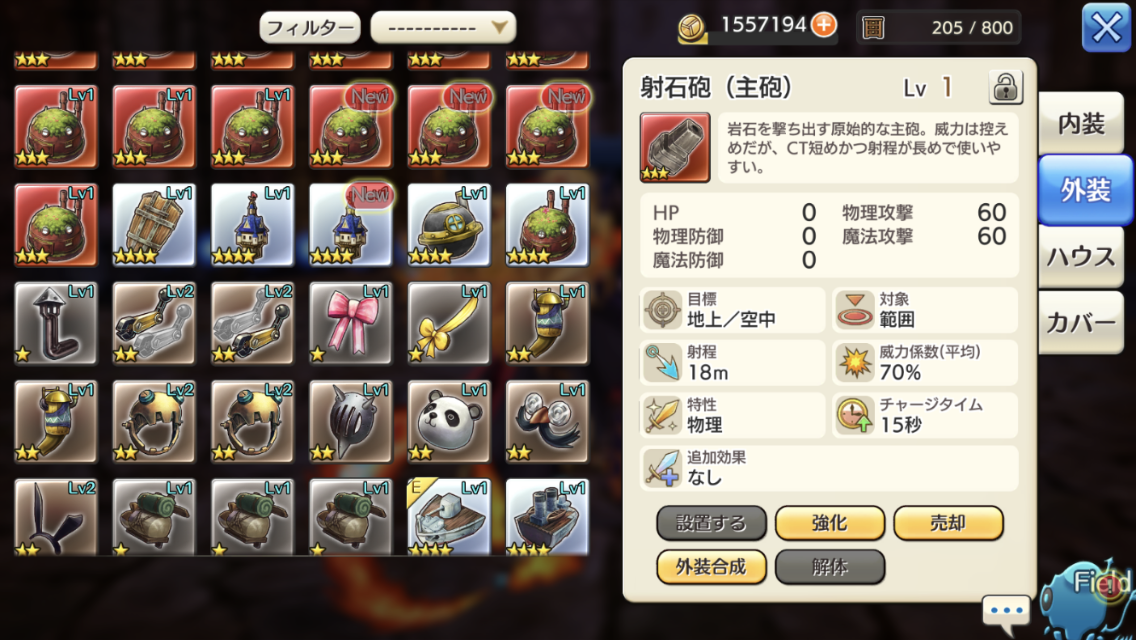Add coins with the orange plus icon
This screenshot has width=1136, height=640.
coord(824,25)
